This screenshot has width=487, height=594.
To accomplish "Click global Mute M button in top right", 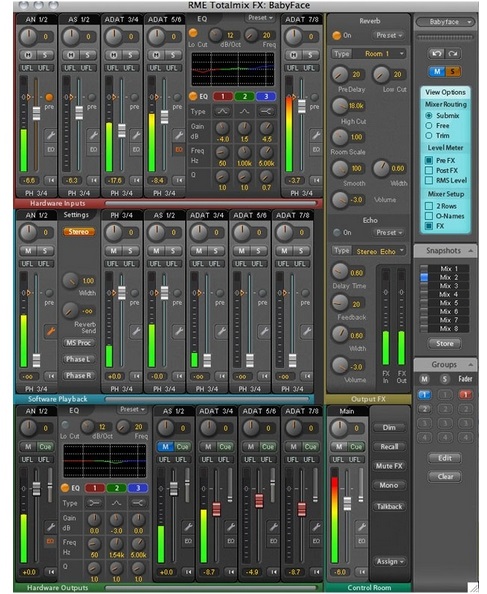I will point(437,72).
